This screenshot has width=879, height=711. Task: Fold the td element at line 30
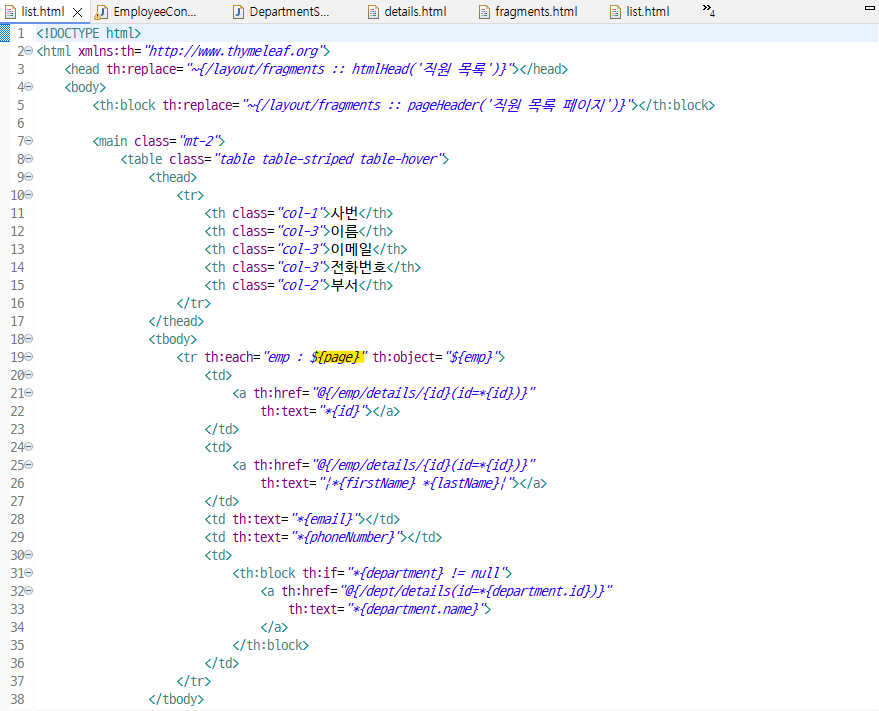pos(29,555)
